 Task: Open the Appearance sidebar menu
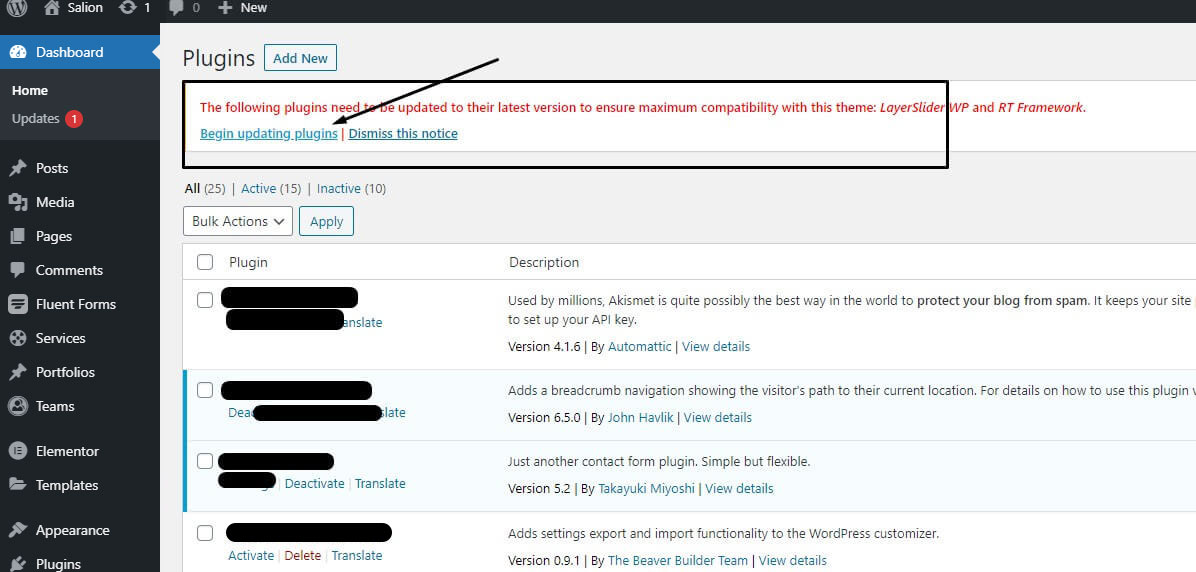click(x=72, y=530)
